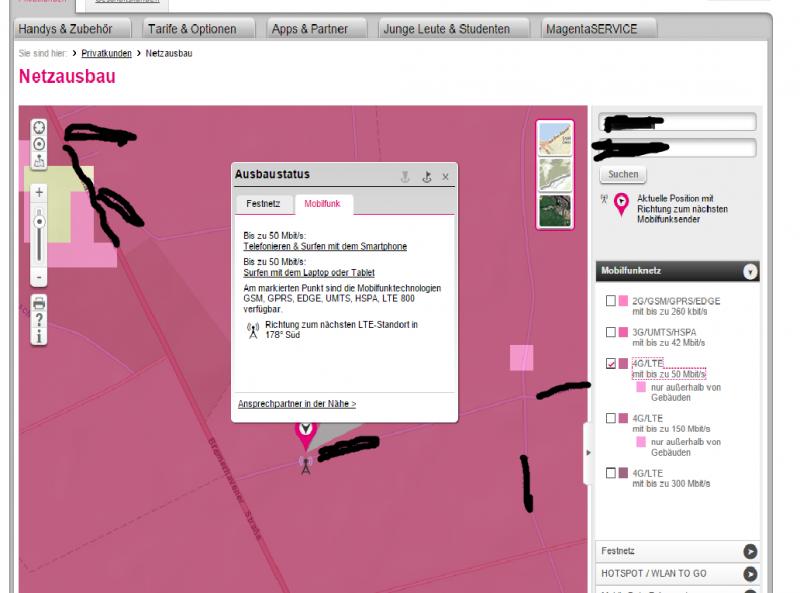
Task: Switch to the Festnetz tab in Ausbaustatus
Action: tap(263, 204)
